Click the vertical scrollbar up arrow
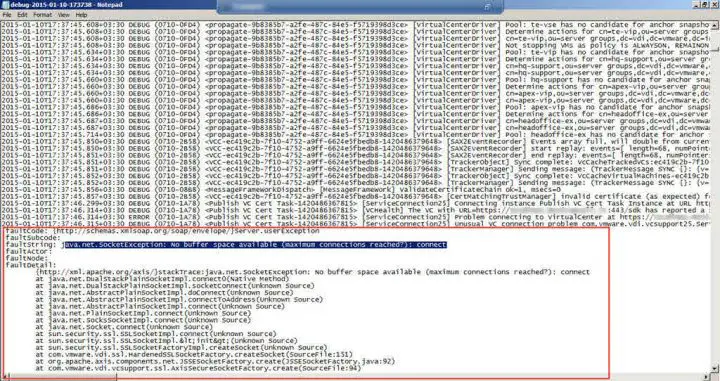720x381 pixels. (715, 25)
